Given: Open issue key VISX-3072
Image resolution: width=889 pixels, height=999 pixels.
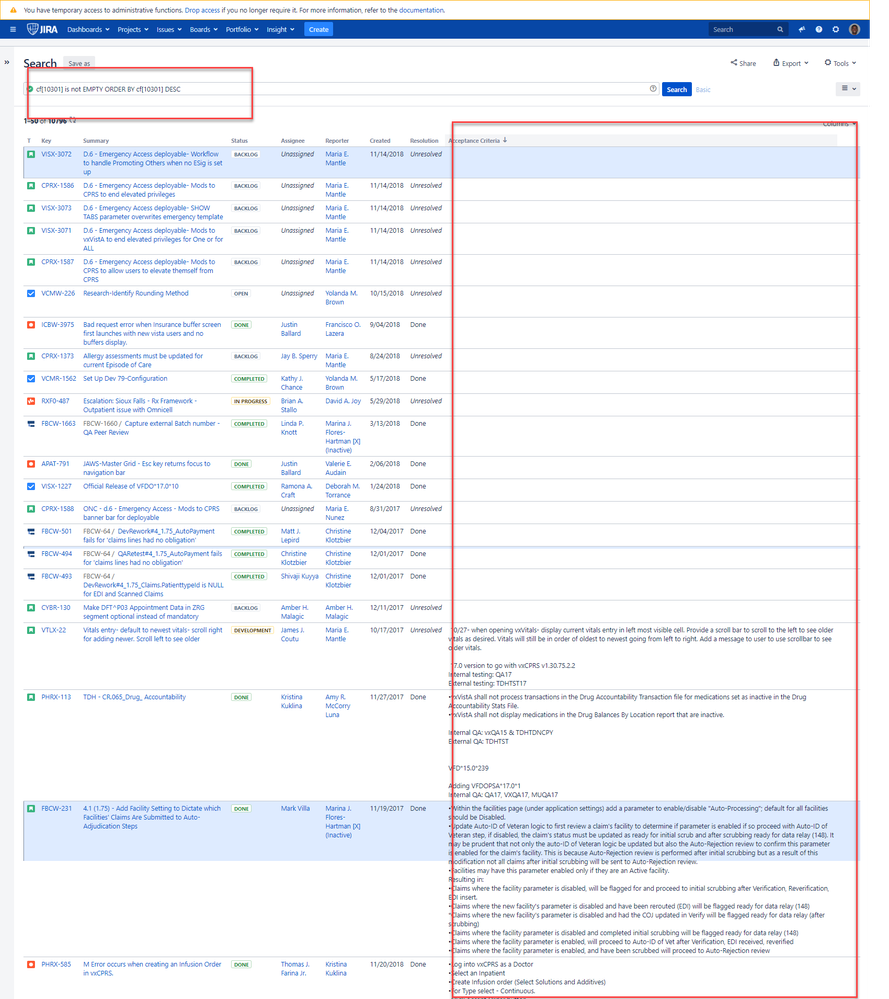Looking at the screenshot, I should [56, 154].
